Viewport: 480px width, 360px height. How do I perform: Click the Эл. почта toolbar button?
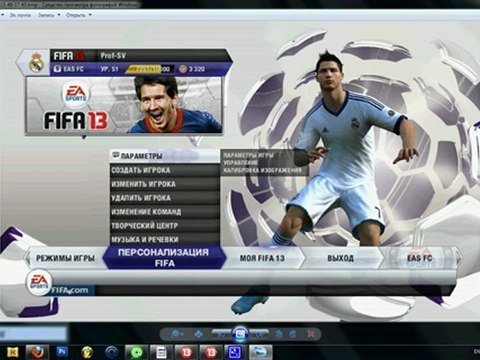[19, 15]
